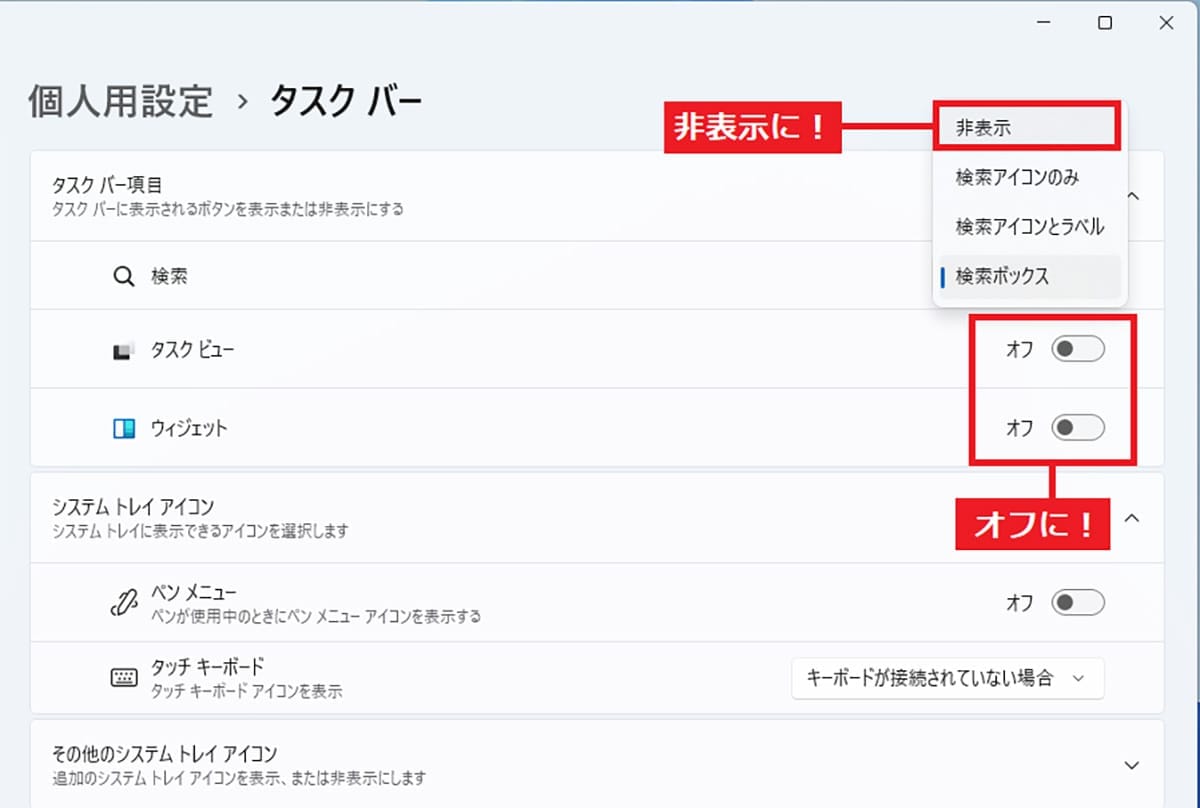Image resolution: width=1200 pixels, height=808 pixels.
Task: Open the タッチ キーボード dropdown
Action: (947, 678)
